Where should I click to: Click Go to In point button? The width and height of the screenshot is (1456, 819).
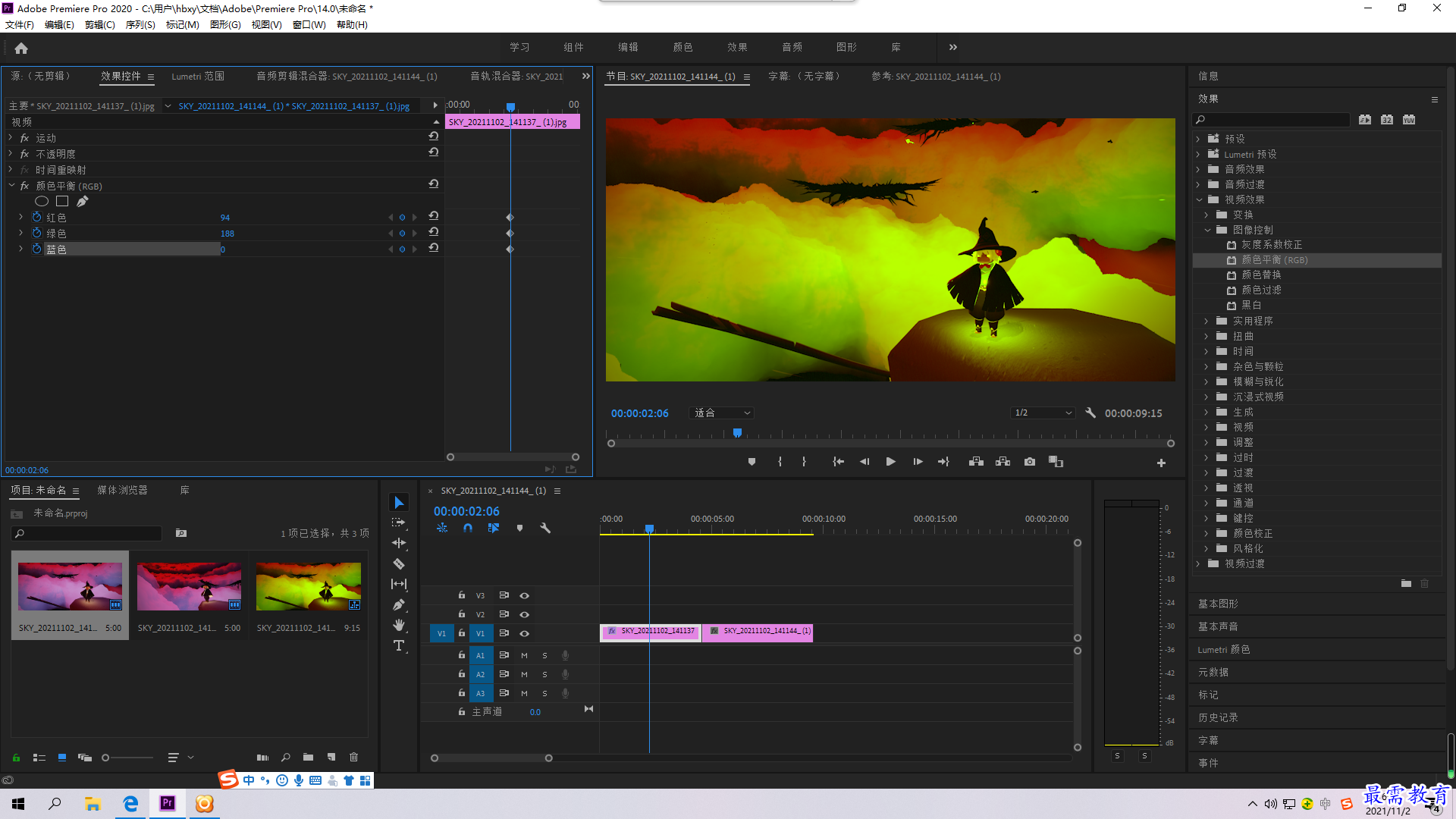pyautogui.click(x=838, y=462)
